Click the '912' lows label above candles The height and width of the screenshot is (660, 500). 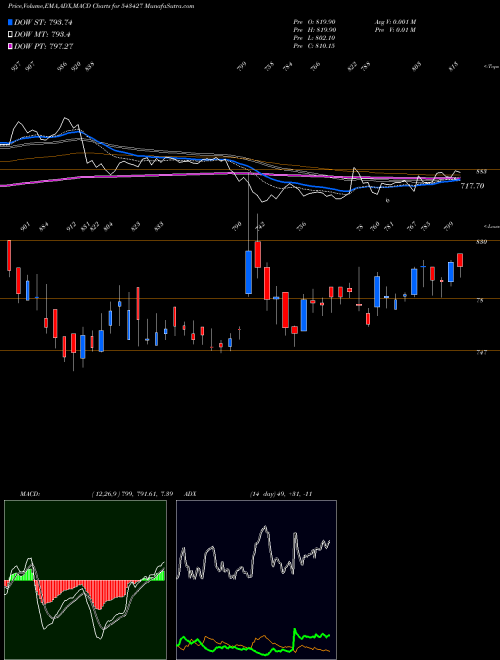72,227
